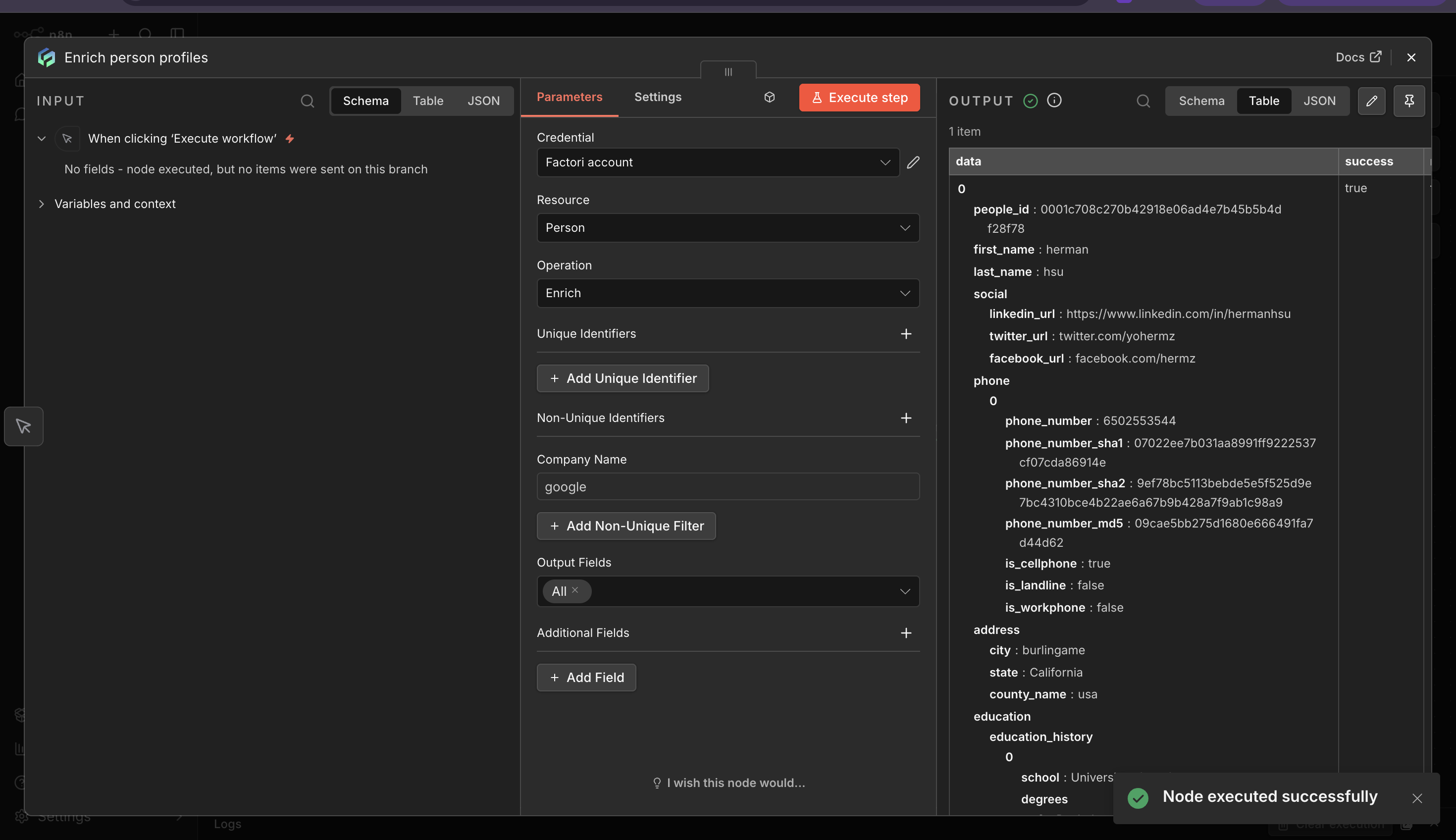Open the Resource dropdown set to Person
This screenshot has height=840, width=1456.
click(x=728, y=228)
